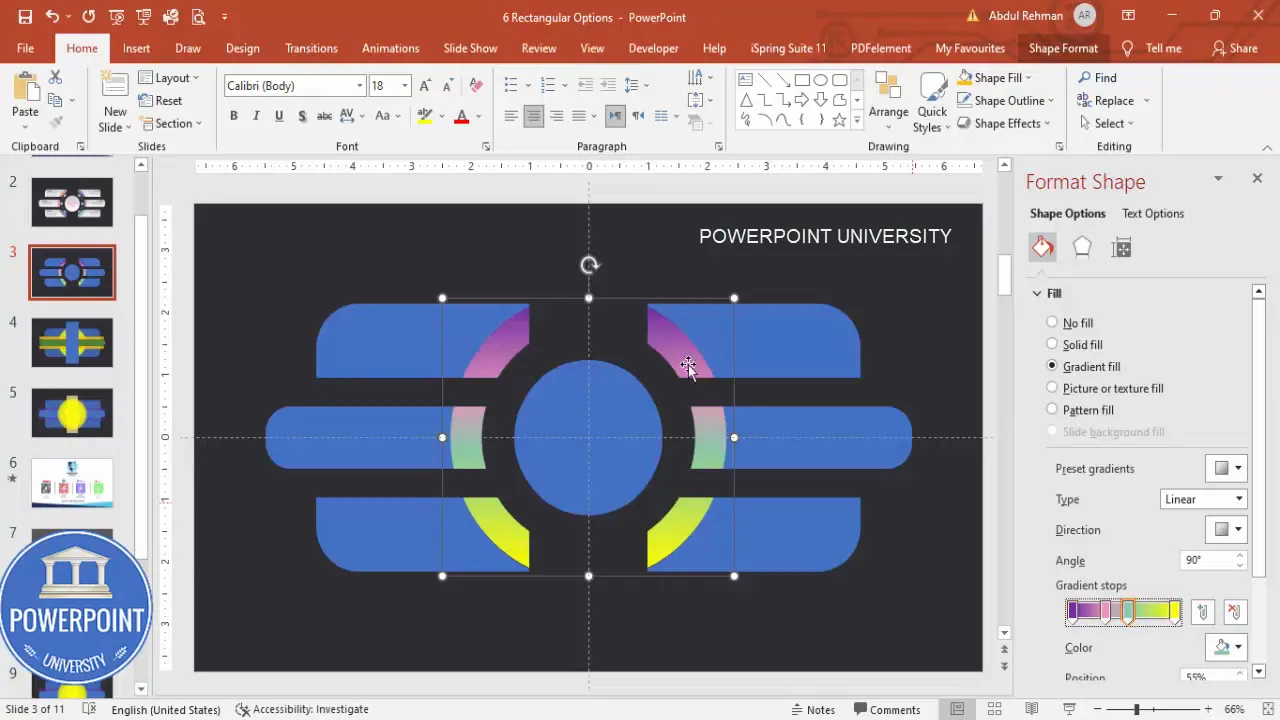This screenshot has height=720, width=1280.
Task: Click the Bullets list icon
Action: point(511,85)
